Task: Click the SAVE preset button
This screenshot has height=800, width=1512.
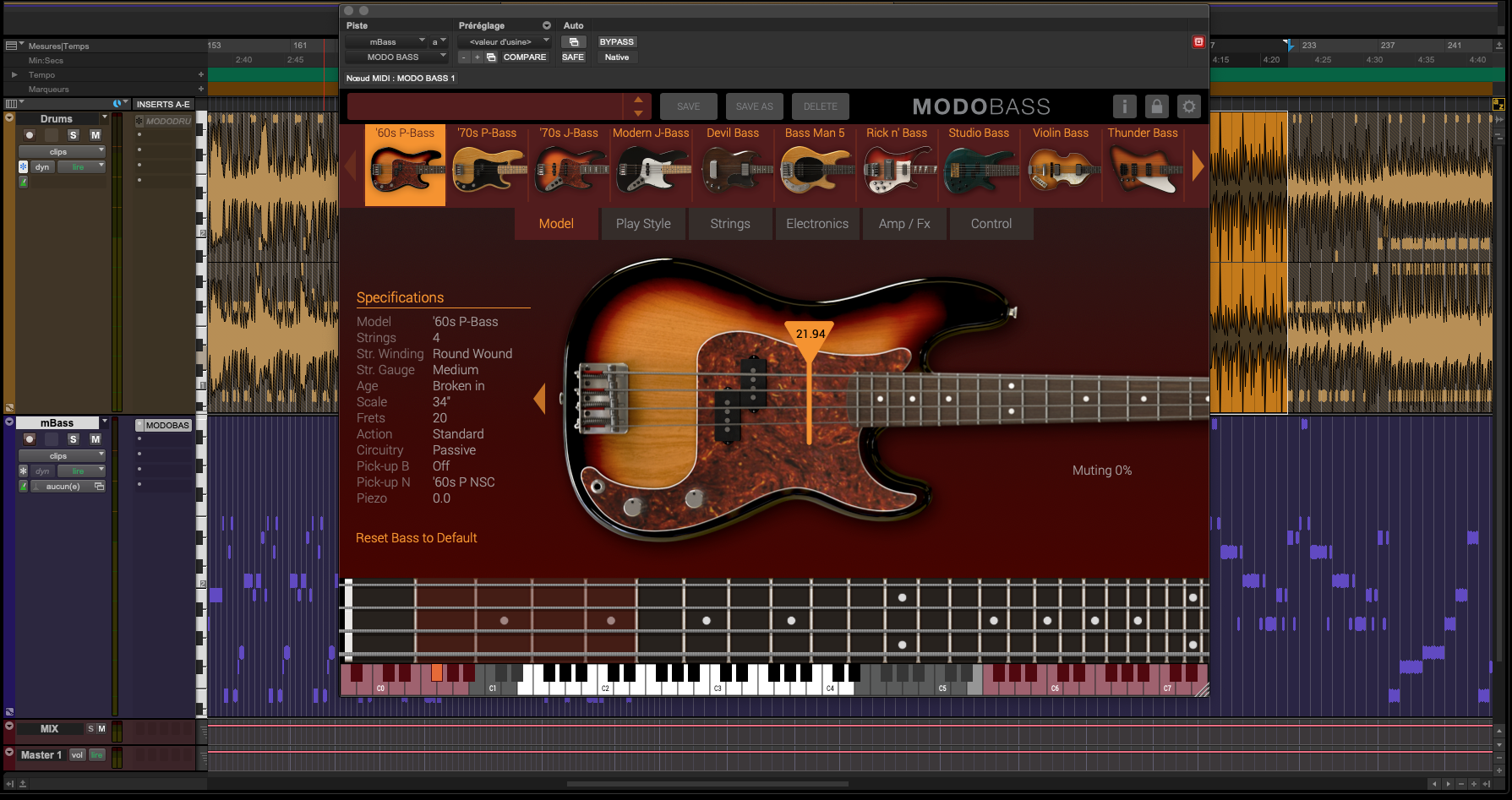Action: click(689, 106)
